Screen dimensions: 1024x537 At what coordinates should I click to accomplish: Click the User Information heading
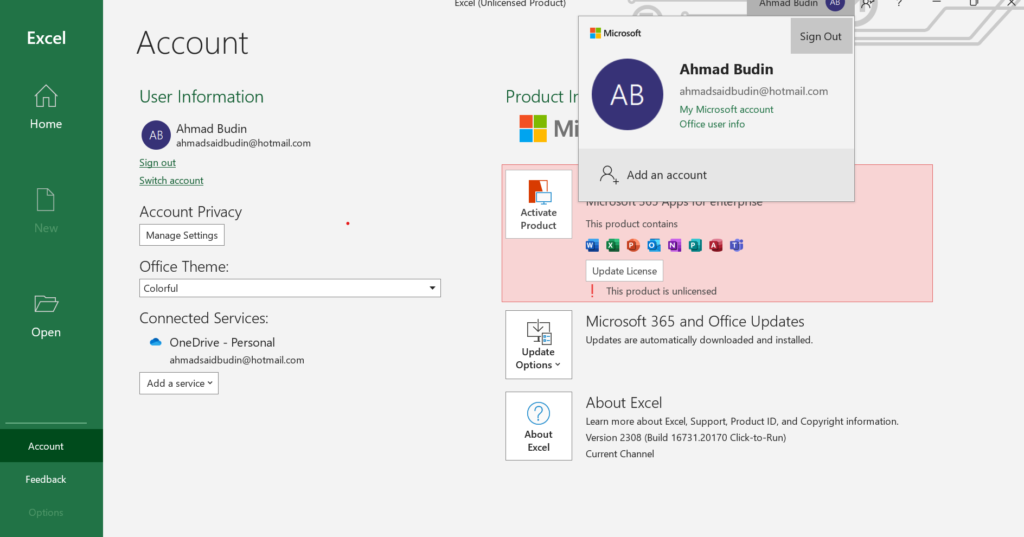point(202,97)
